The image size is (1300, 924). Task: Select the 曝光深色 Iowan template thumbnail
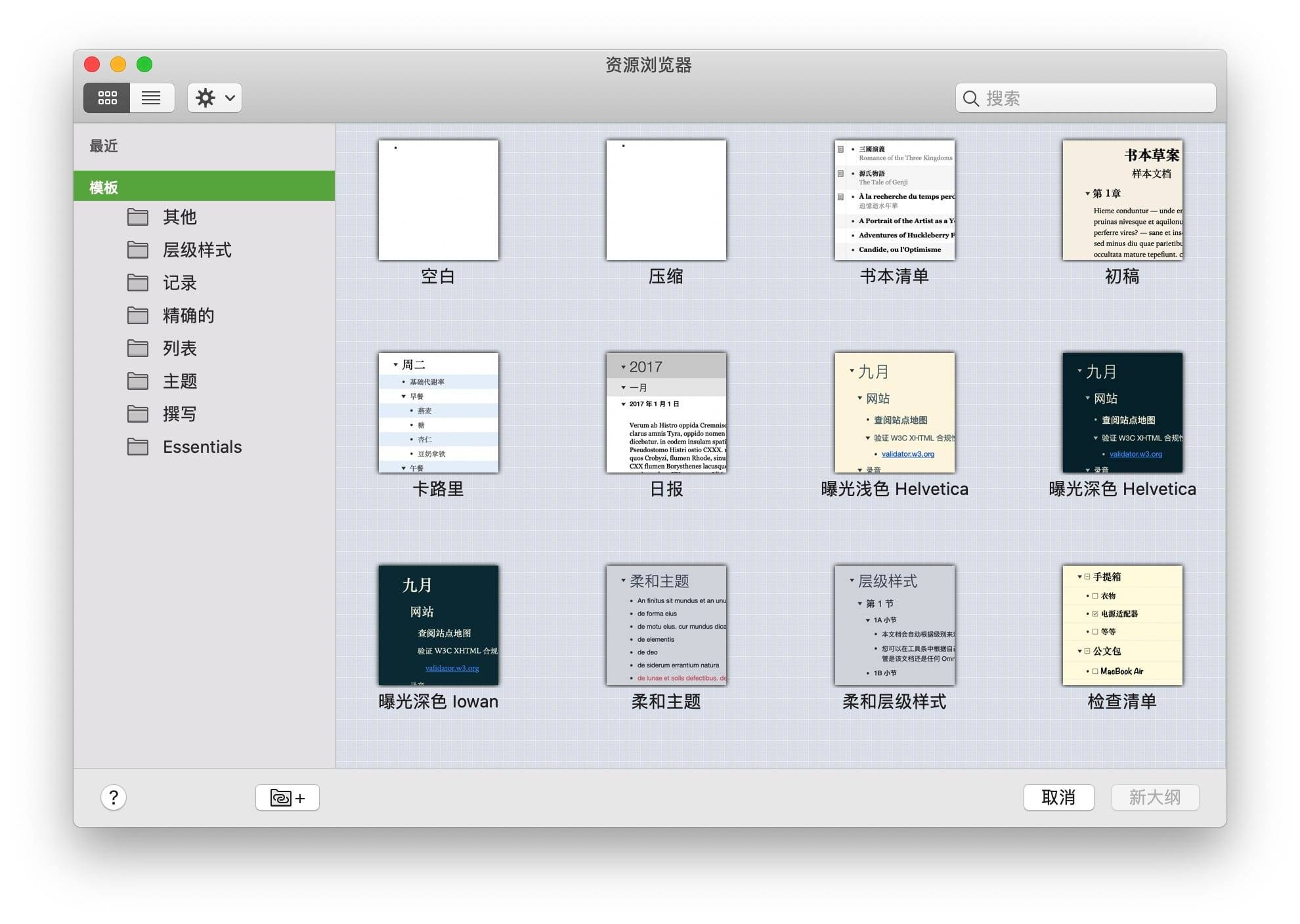pyautogui.click(x=439, y=625)
